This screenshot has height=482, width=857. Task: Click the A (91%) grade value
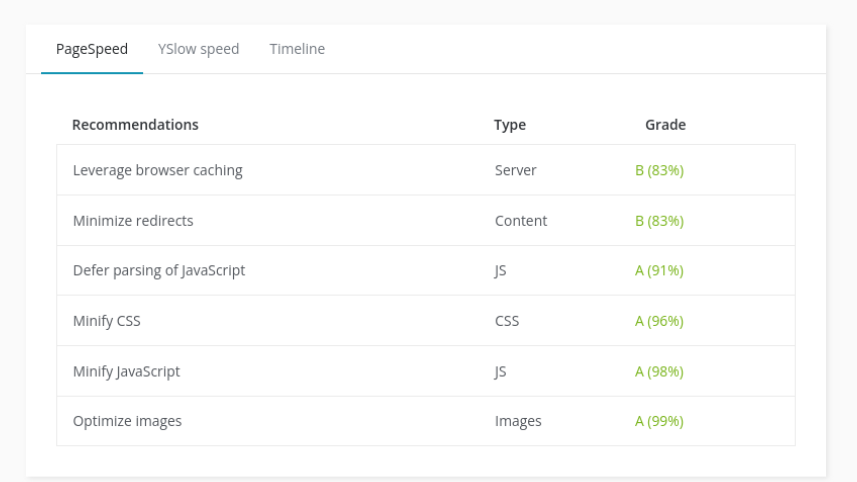(659, 270)
